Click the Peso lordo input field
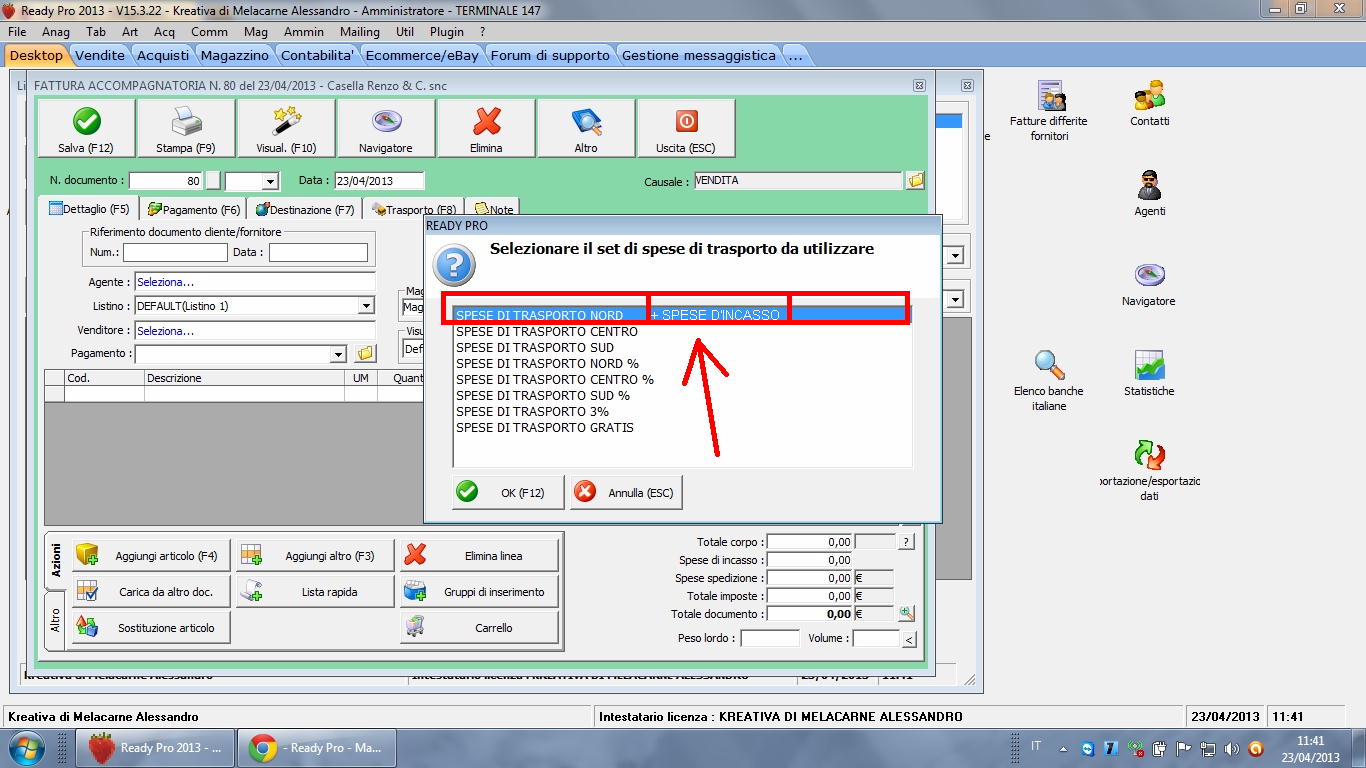Viewport: 1366px width, 768px height. point(770,638)
